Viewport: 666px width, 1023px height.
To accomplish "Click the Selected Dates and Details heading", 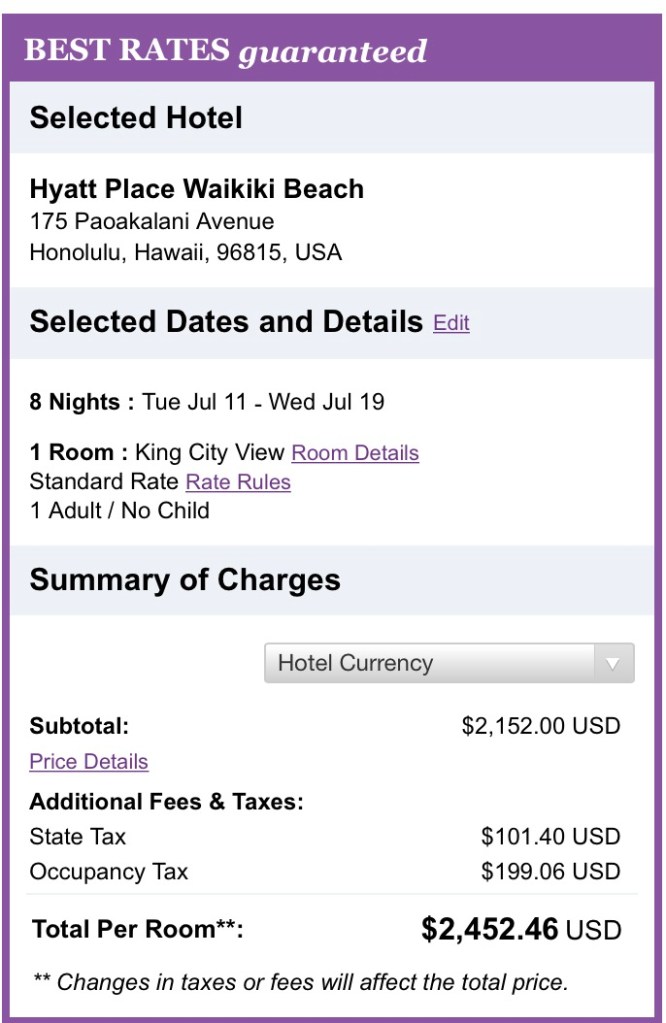I will (226, 322).
